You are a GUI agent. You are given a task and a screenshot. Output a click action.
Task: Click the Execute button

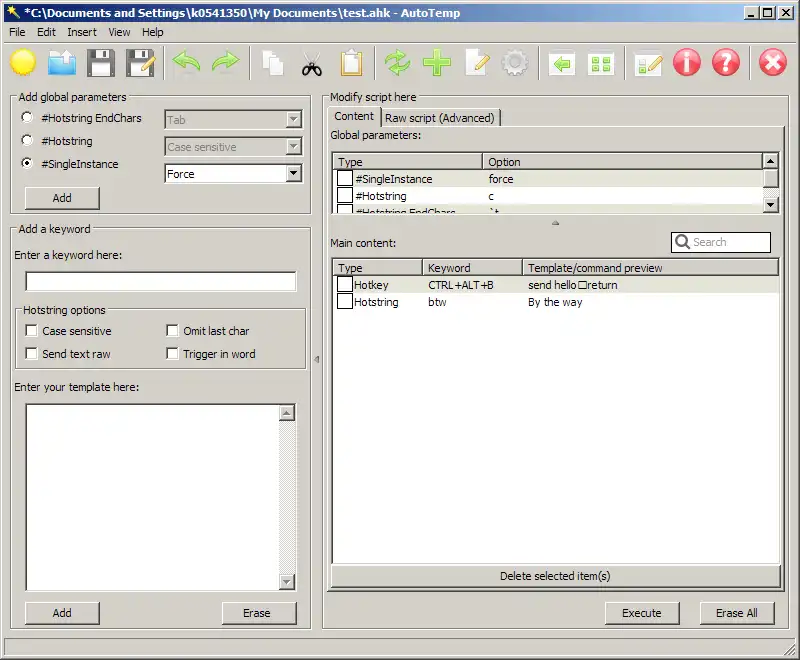pyautogui.click(x=642, y=613)
